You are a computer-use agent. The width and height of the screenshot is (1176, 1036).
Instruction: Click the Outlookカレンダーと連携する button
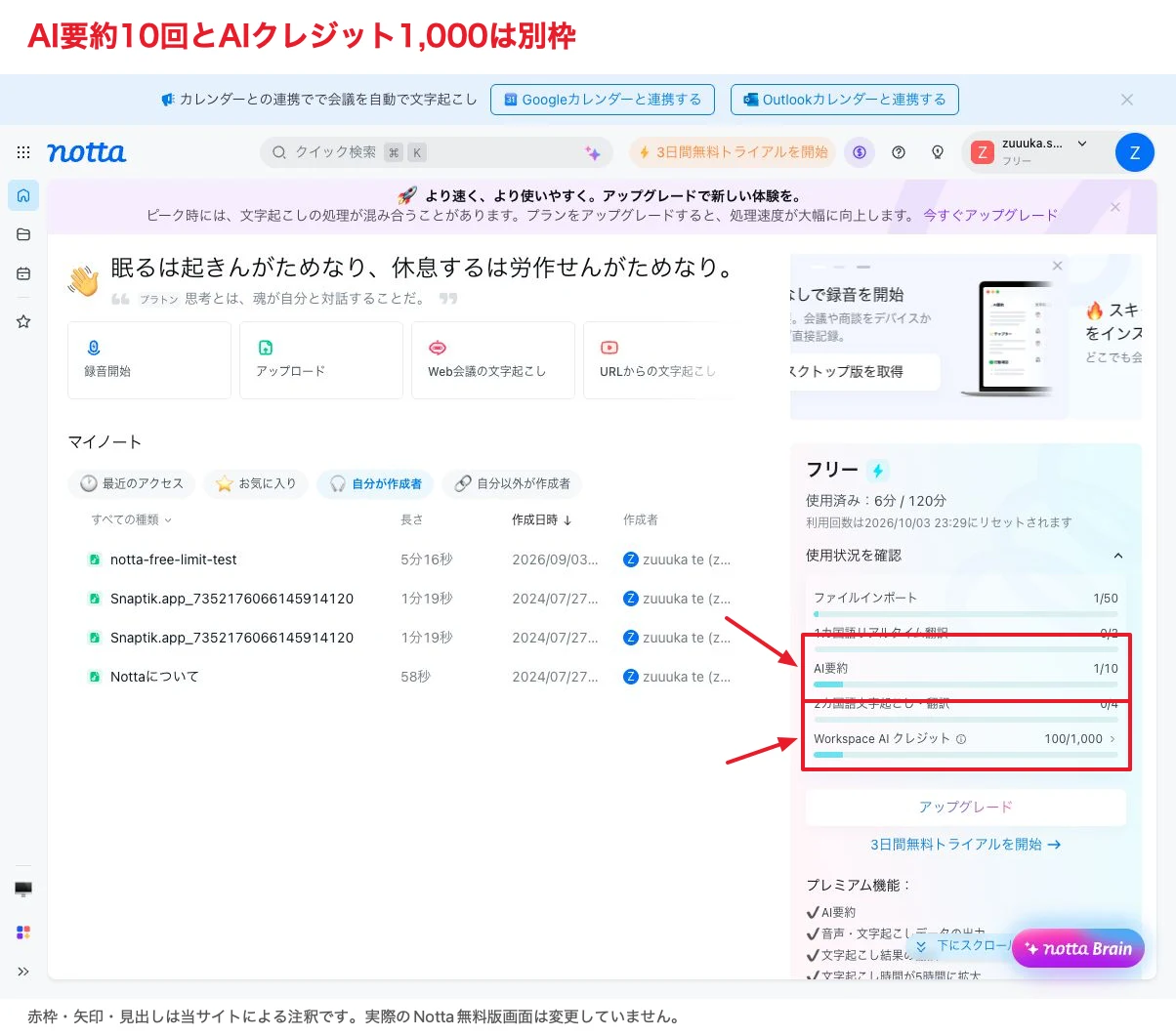tap(845, 100)
